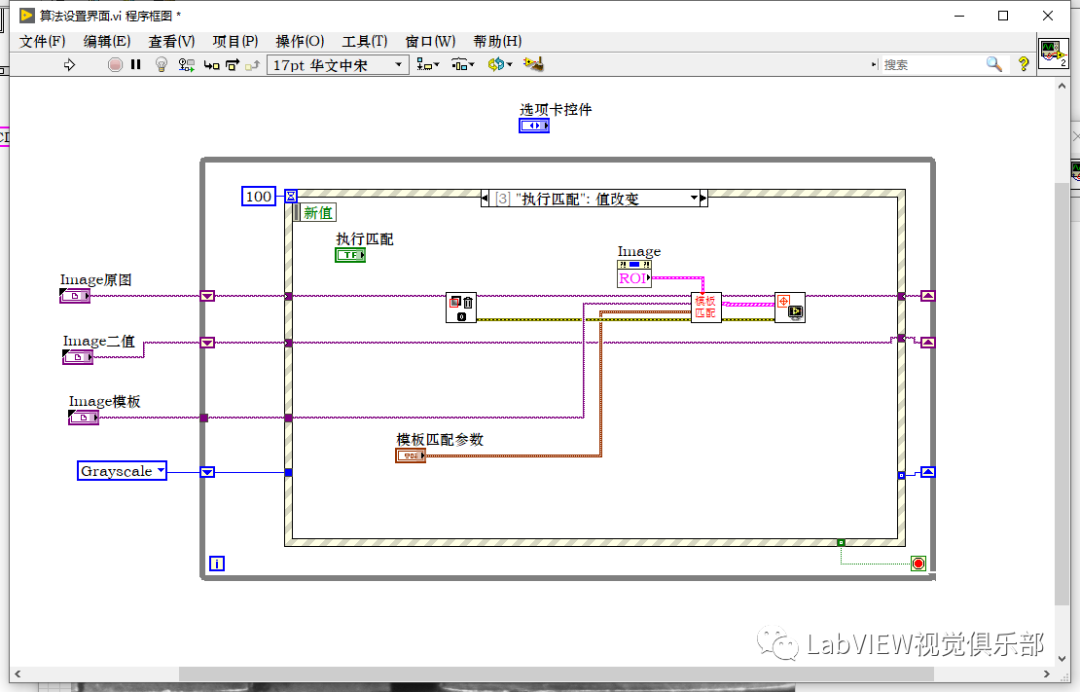Click the VI icon pane at top right
1080x692 pixels.
[x=1053, y=54]
